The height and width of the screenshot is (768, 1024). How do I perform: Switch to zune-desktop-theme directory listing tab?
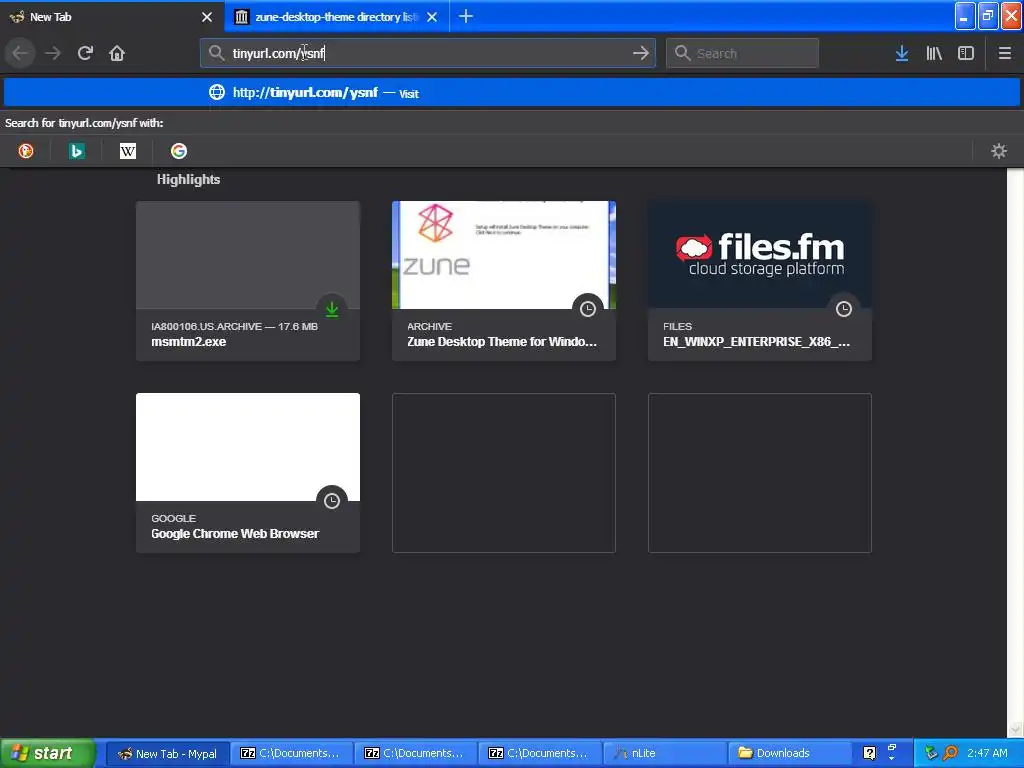[336, 17]
